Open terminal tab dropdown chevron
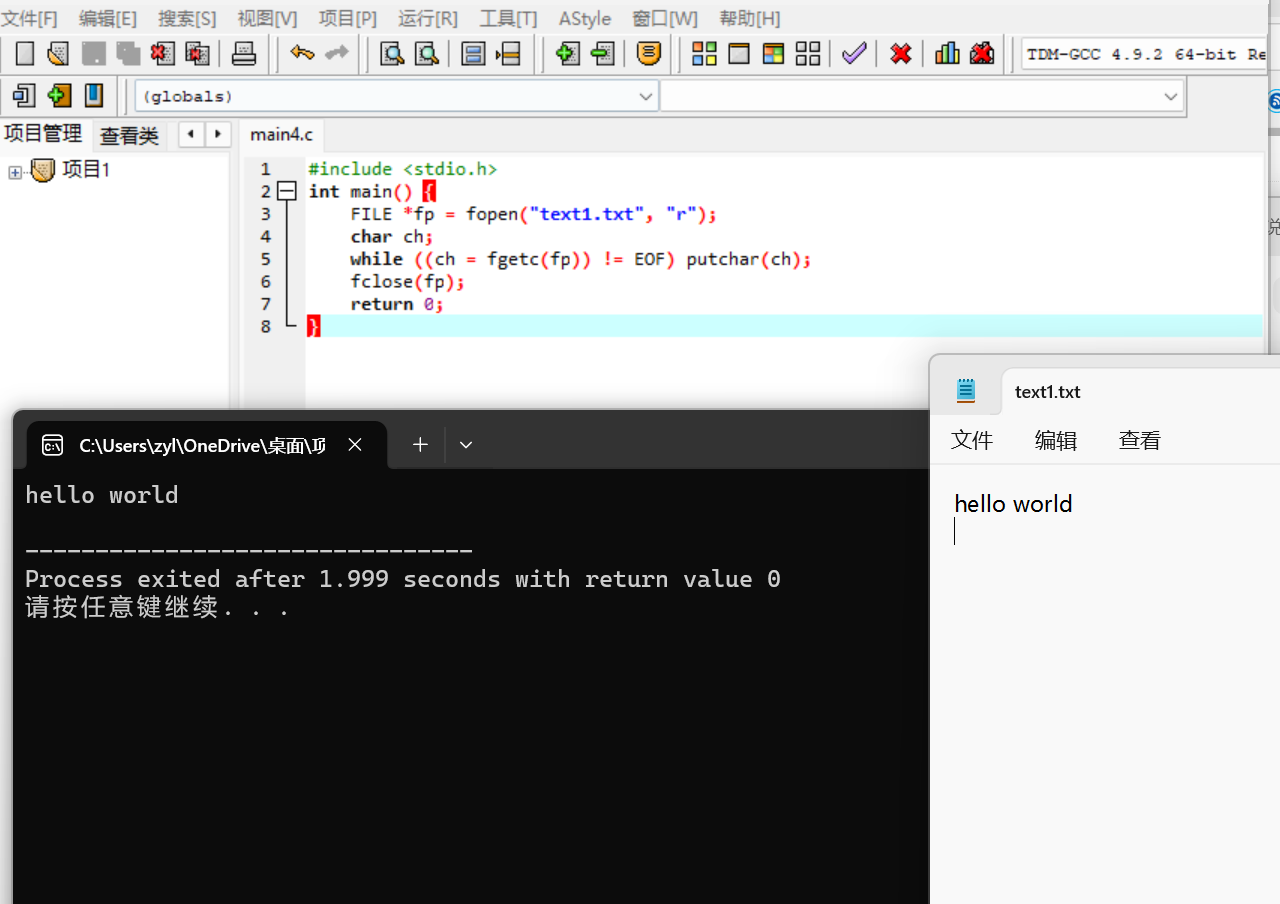1280x904 pixels. [x=466, y=445]
